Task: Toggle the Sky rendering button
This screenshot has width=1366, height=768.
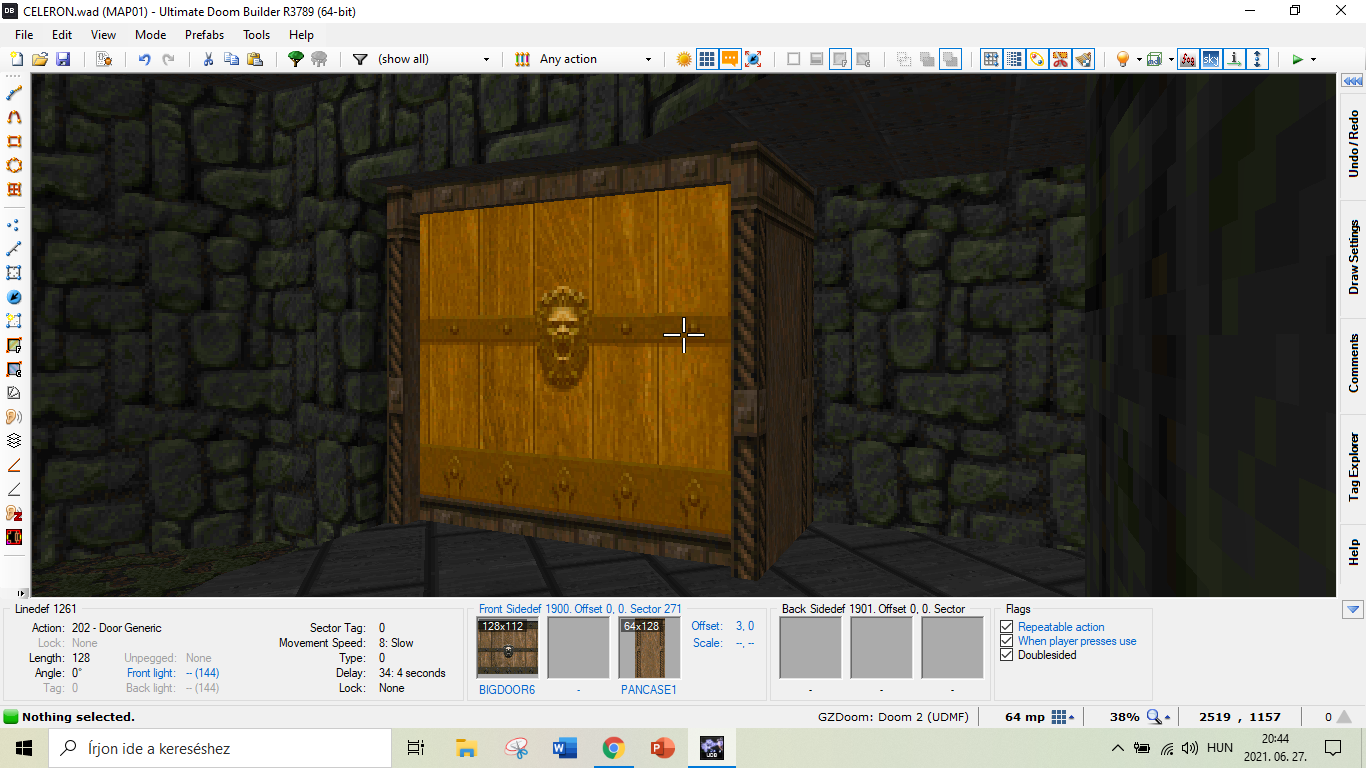Action: [x=1211, y=59]
